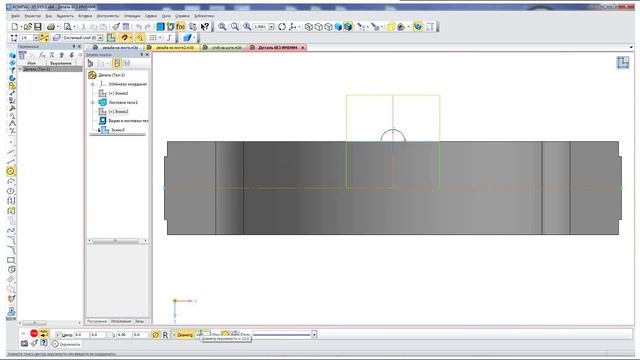Select shaded with edges display cube
The image size is (640, 360).
[348, 27]
